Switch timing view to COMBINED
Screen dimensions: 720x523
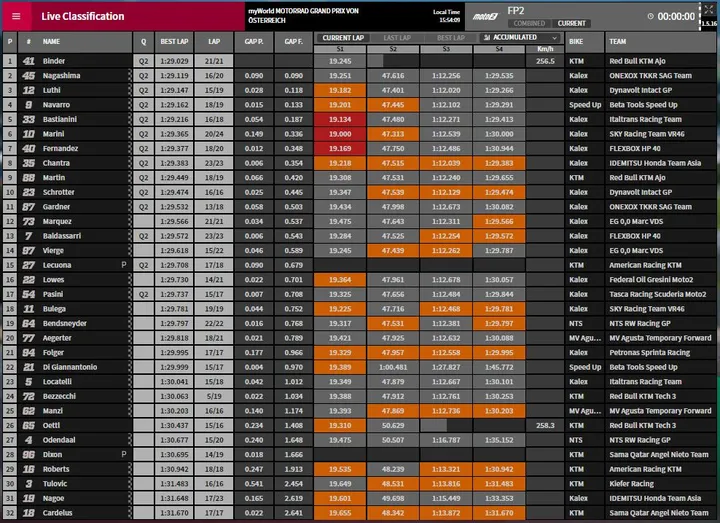click(x=529, y=23)
